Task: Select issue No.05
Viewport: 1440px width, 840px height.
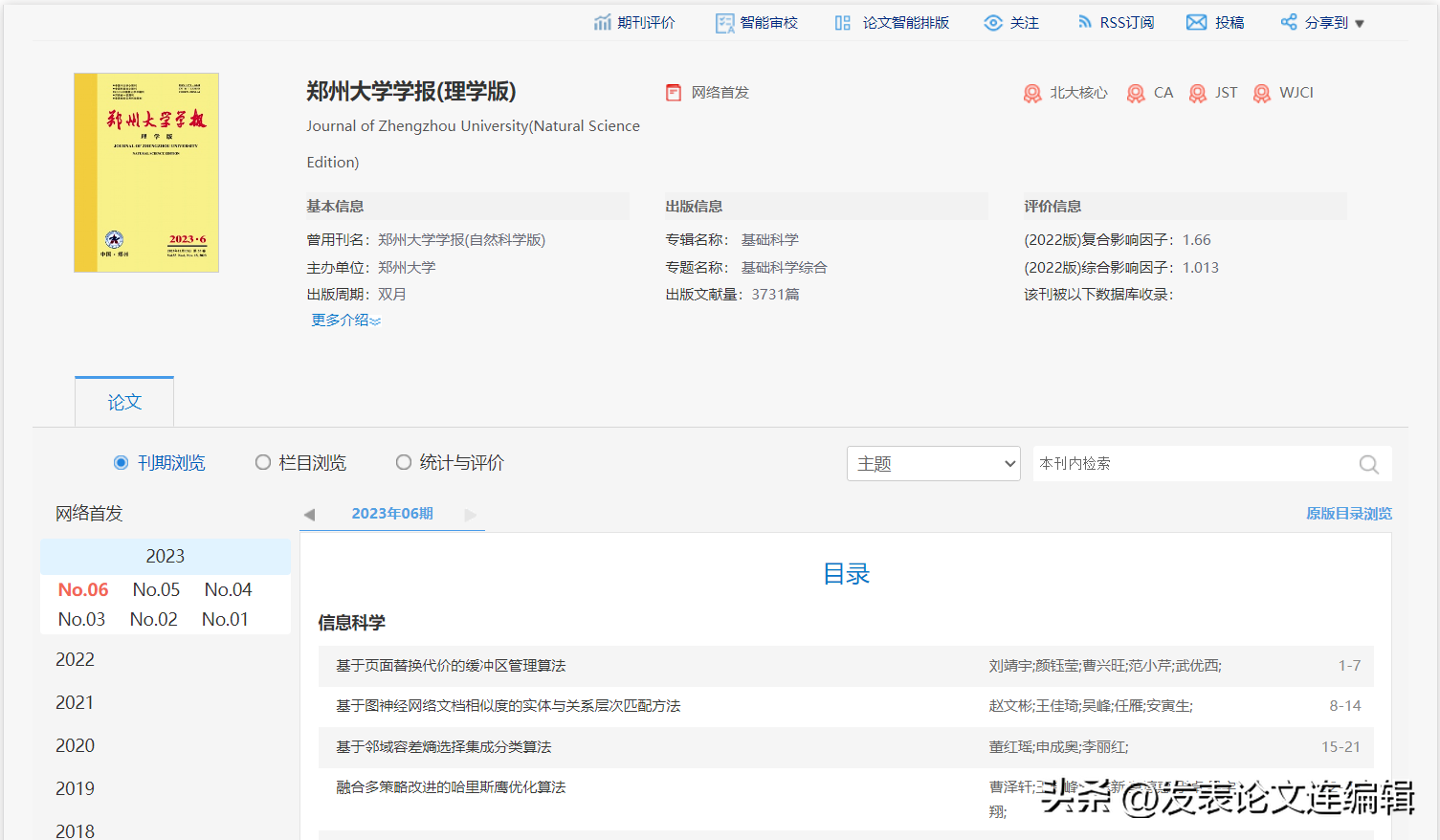Action: click(156, 590)
